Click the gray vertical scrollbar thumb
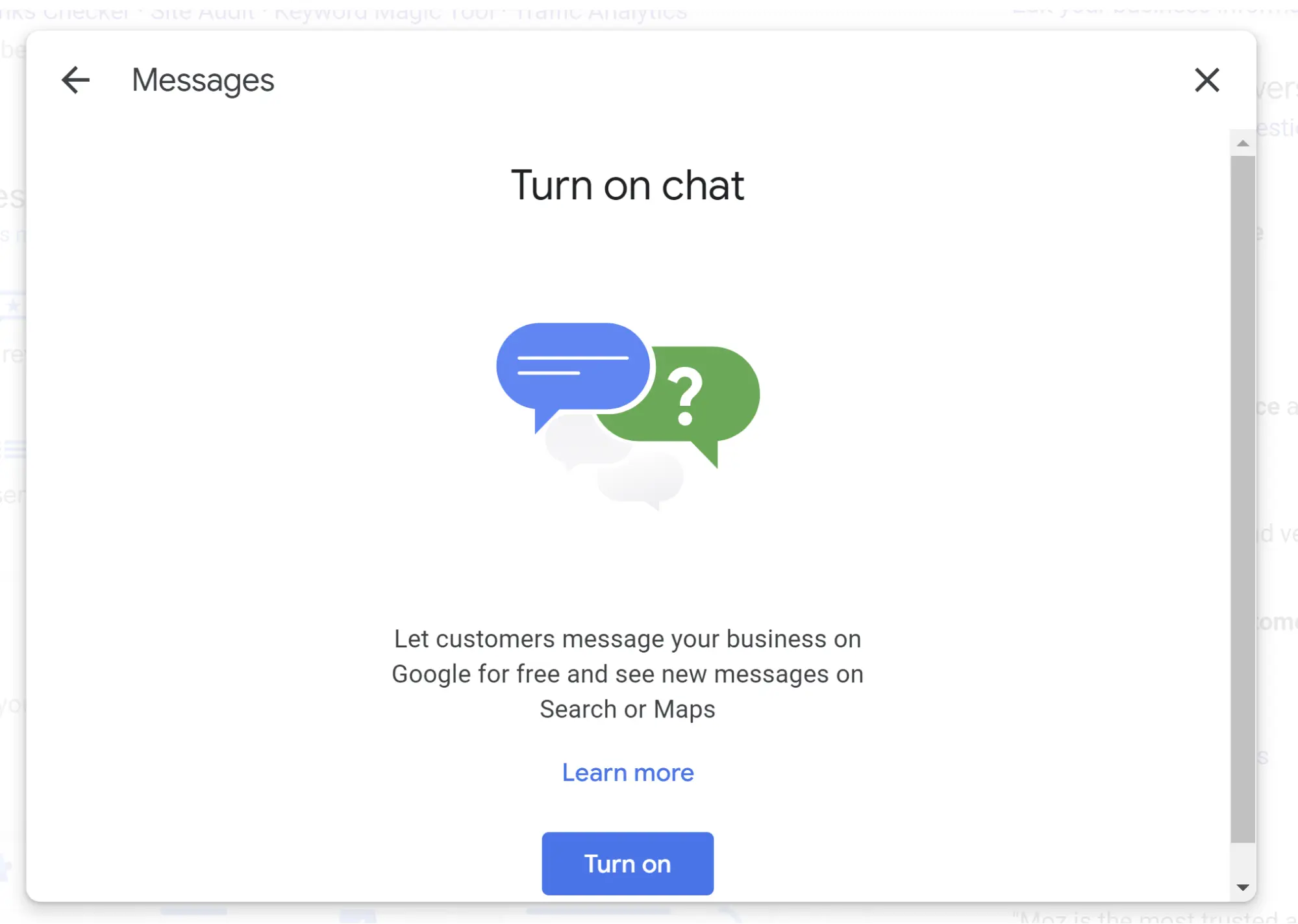The width and height of the screenshot is (1298, 924). click(x=1242, y=499)
